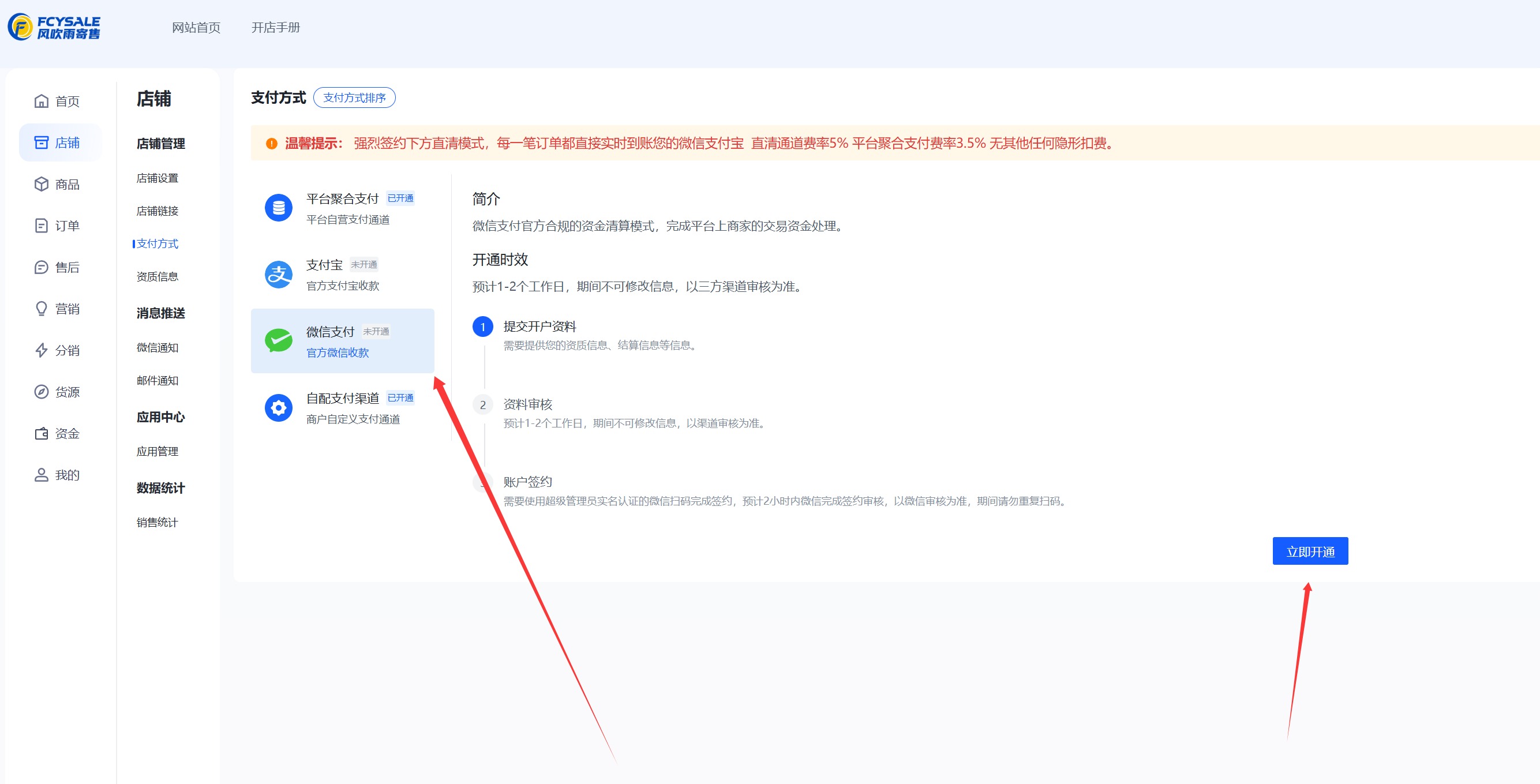
Task: Open 开店手册 in top navigation
Action: (276, 28)
